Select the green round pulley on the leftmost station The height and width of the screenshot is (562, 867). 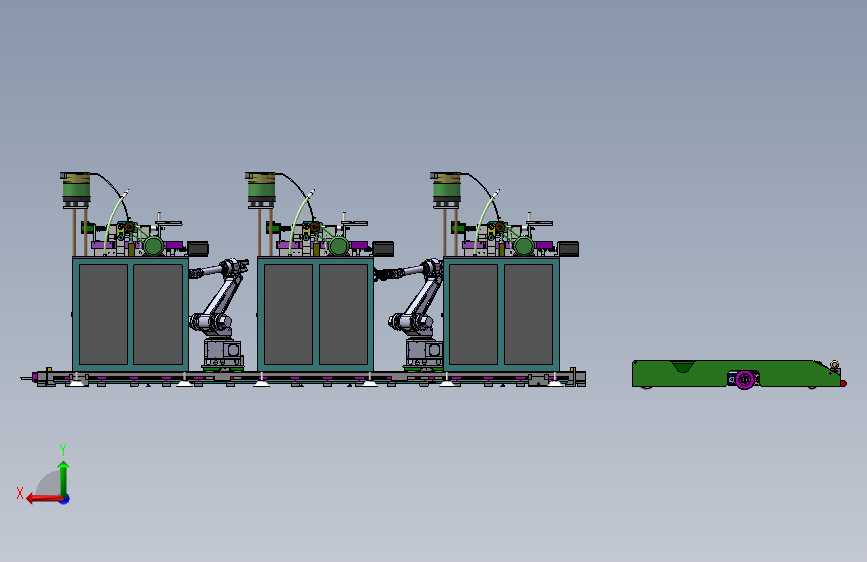(154, 246)
